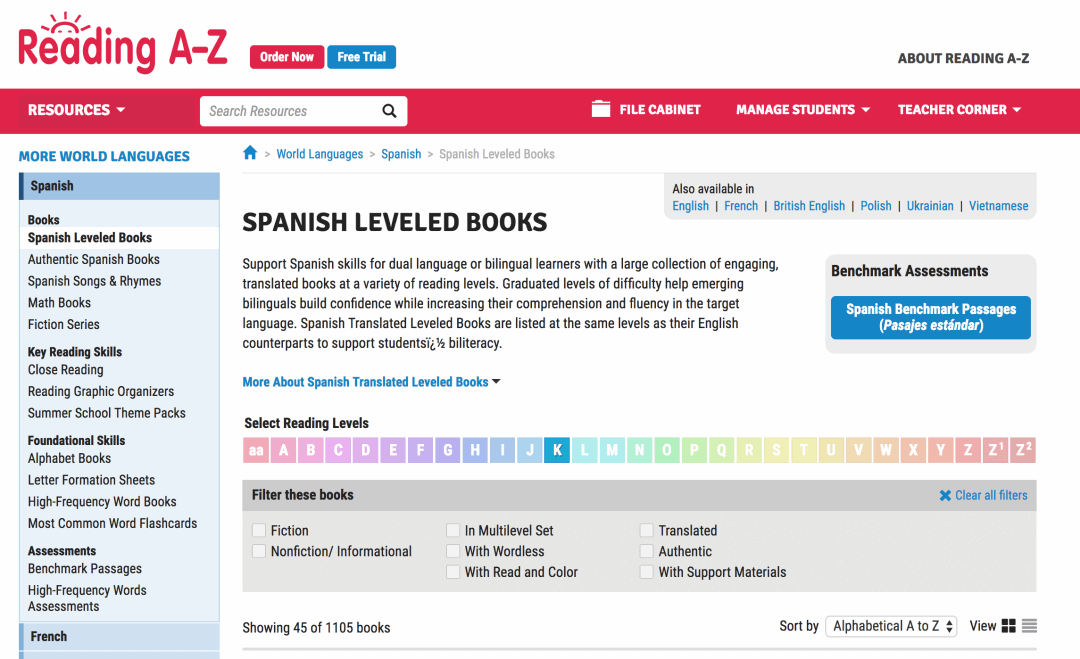Screen dimensions: 1080x659
Task: Tick the Authentic checkbox
Action: (646, 551)
